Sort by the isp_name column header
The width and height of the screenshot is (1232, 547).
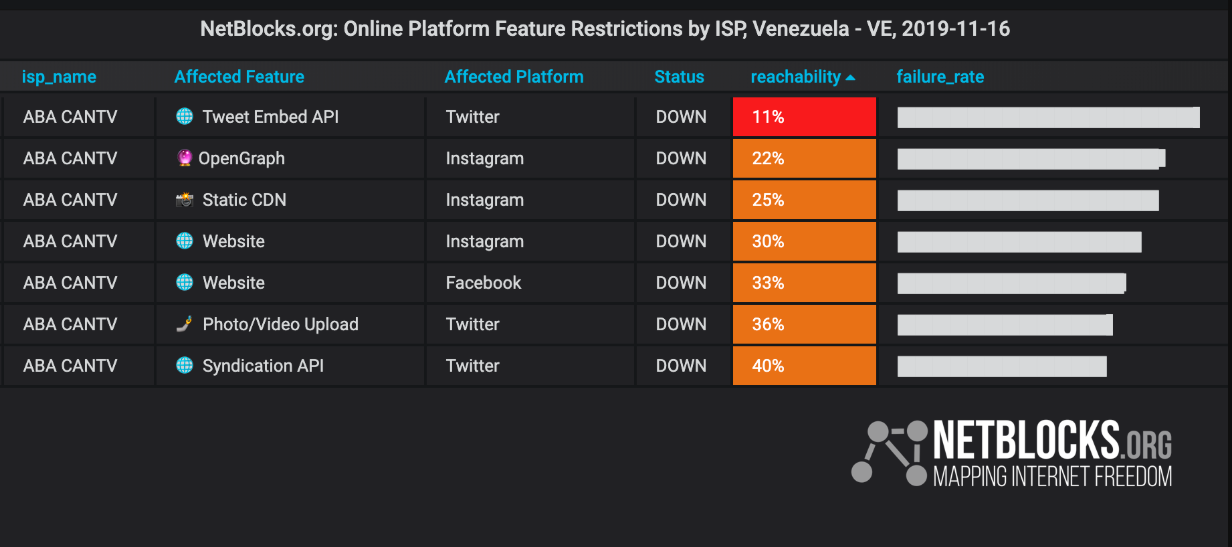click(x=59, y=77)
